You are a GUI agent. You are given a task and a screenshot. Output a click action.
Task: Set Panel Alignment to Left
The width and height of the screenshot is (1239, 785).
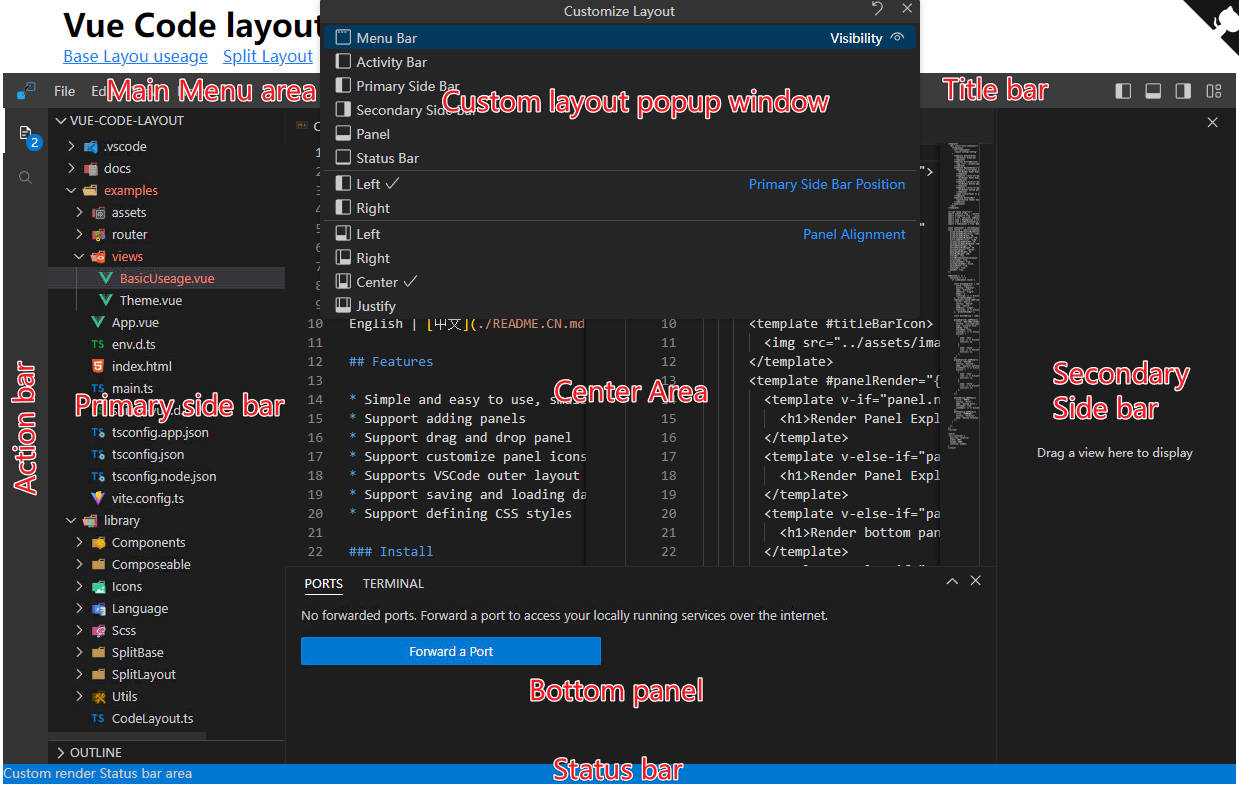[620, 234]
